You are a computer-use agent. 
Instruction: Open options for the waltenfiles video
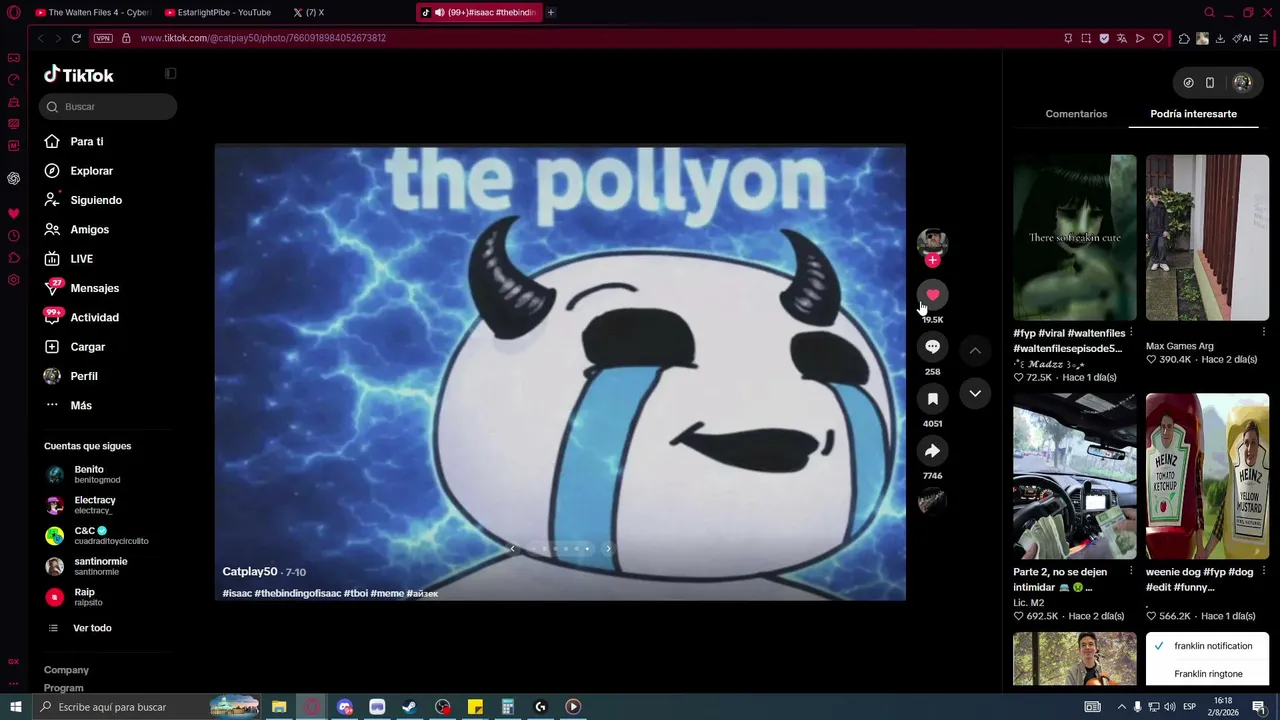click(1131, 333)
